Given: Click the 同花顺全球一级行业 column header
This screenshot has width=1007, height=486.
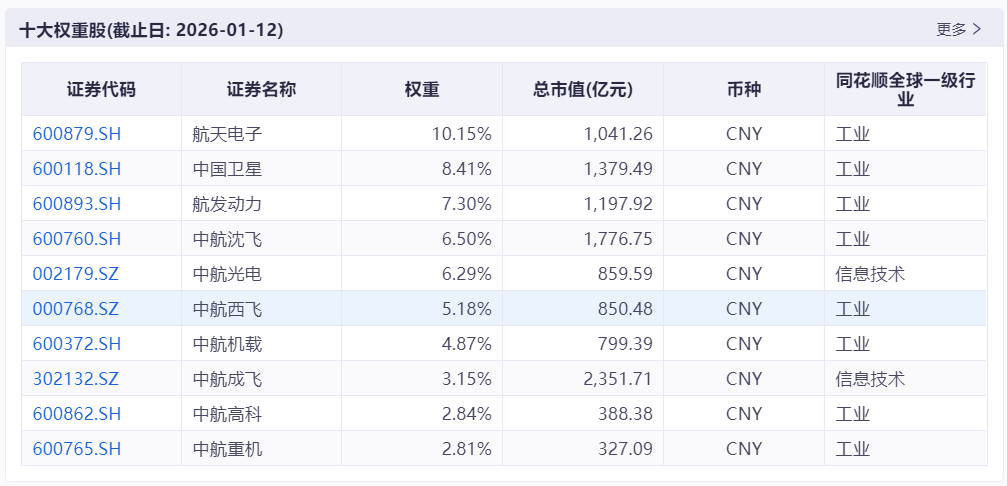Looking at the screenshot, I should pyautogui.click(x=905, y=90).
